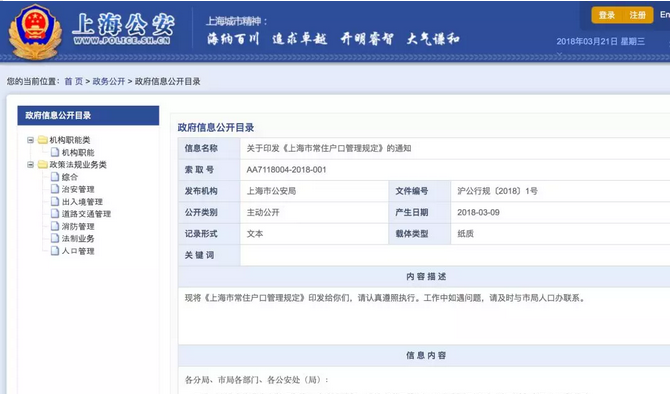Click the 索取号 field label
Viewport: 671px width, 394px height.
(x=199, y=170)
